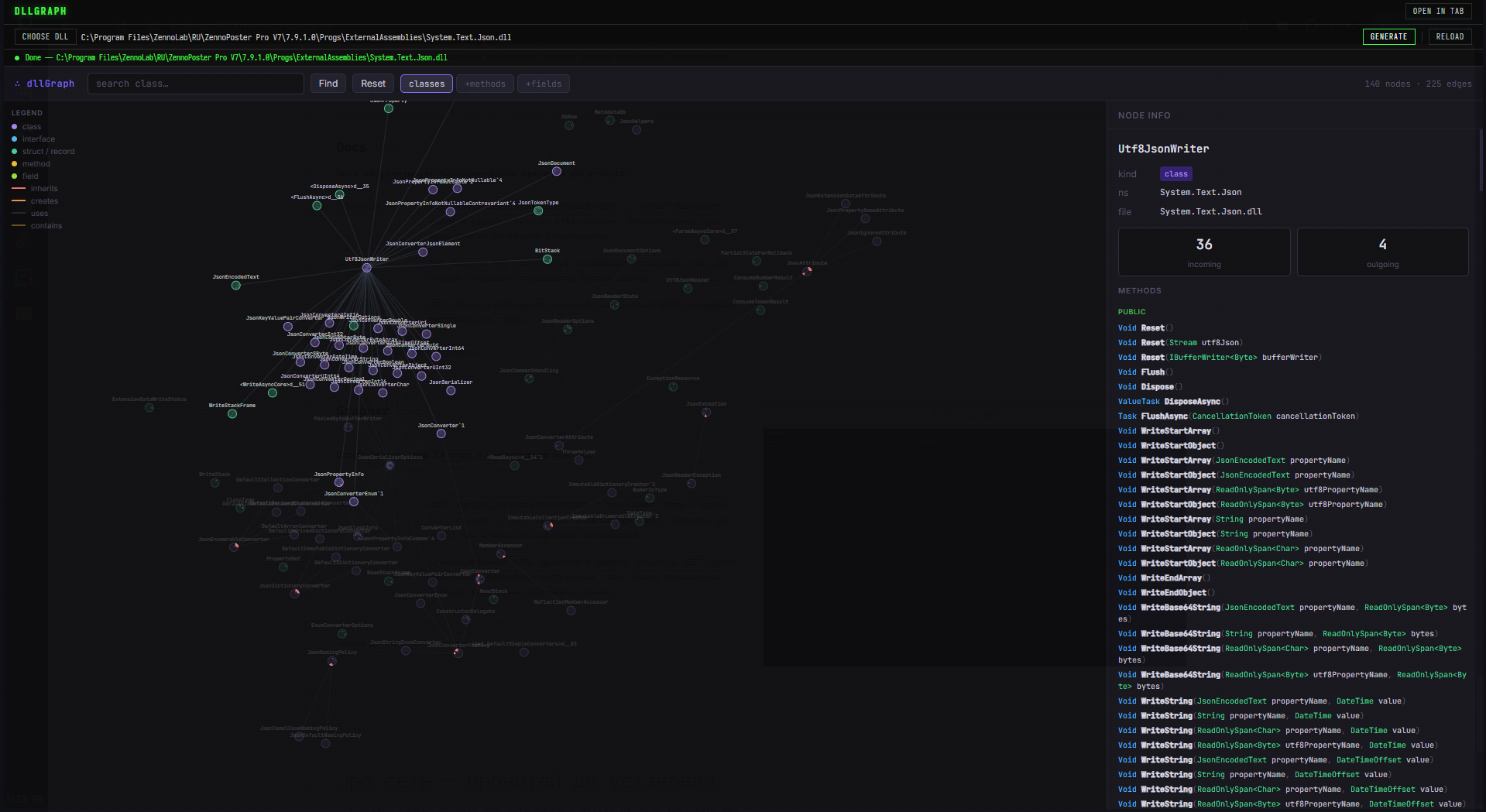Click the creates edge legend entry
The width and height of the screenshot is (1486, 812).
point(35,200)
